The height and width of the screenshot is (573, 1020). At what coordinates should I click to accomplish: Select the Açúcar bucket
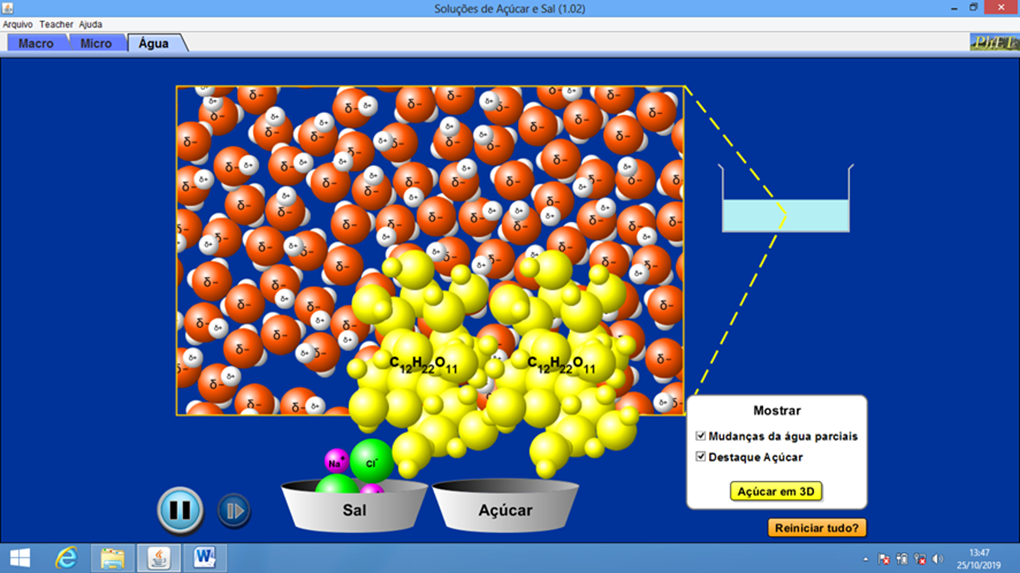pos(505,510)
